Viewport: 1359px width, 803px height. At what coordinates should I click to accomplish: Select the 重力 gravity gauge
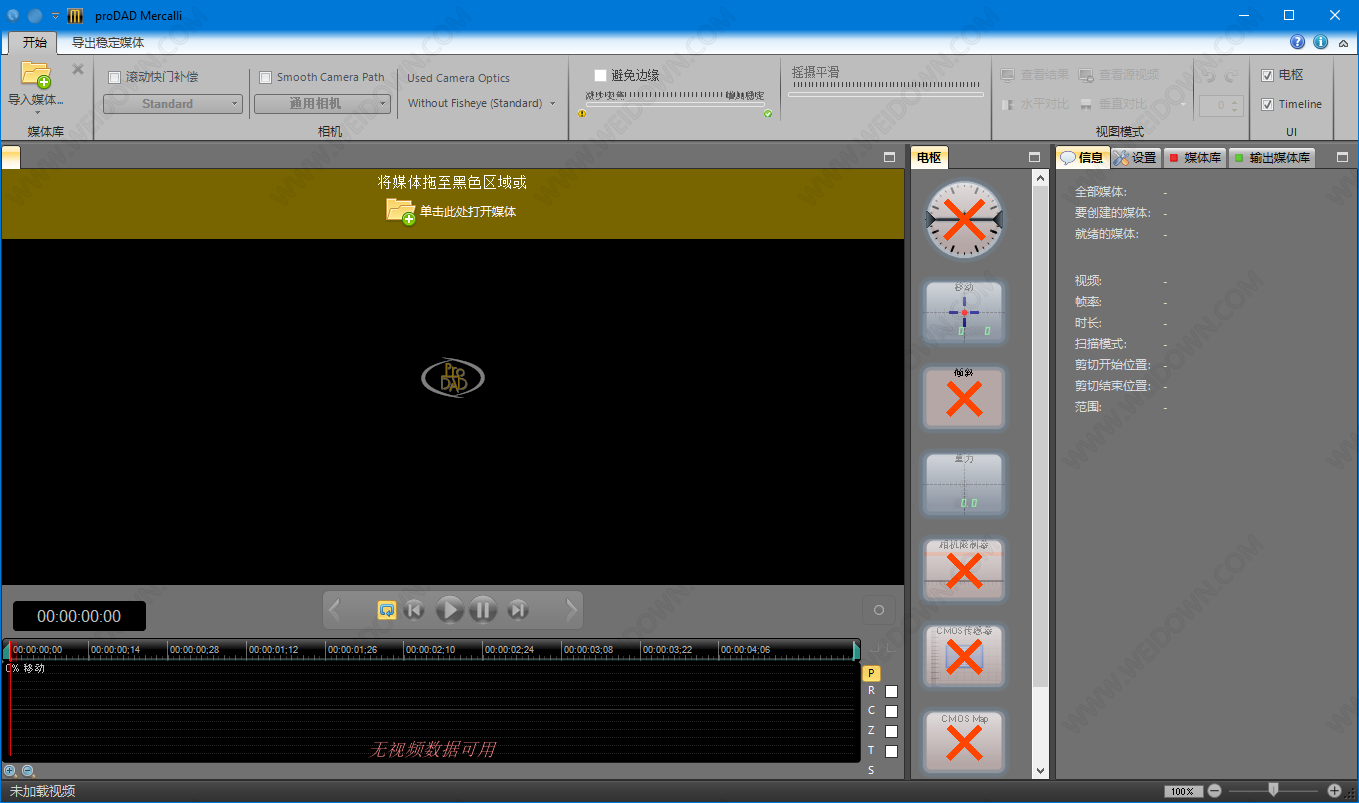tap(964, 485)
